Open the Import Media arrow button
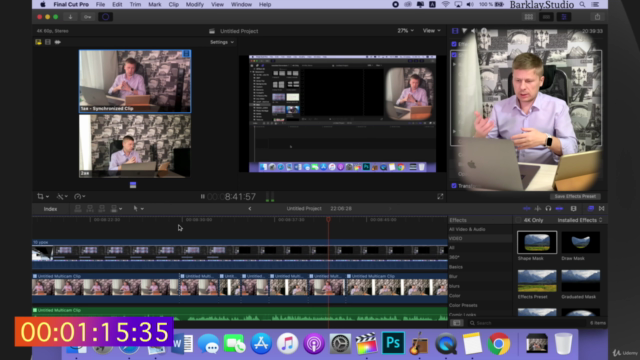640x360 pixels. pos(70,17)
